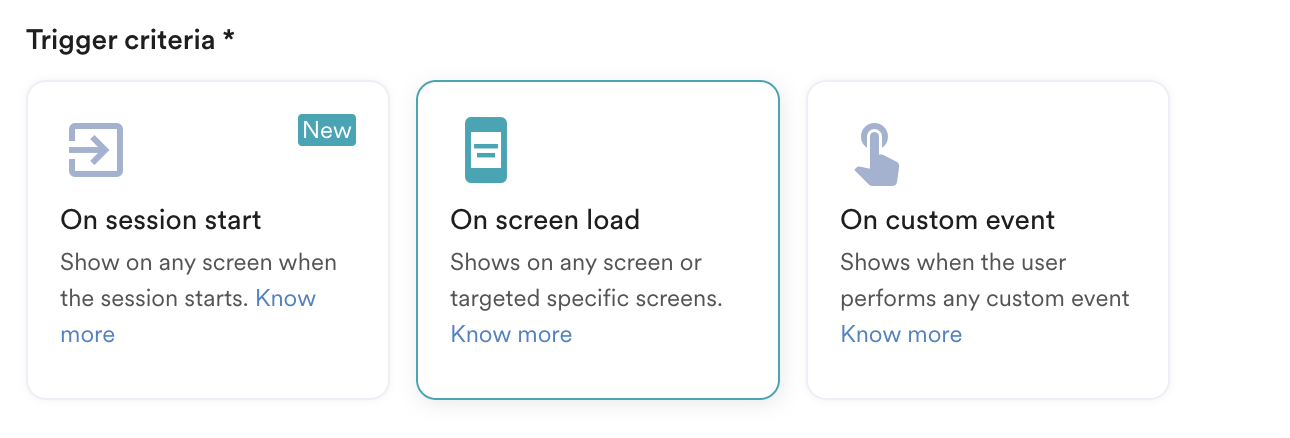
Task: Click 'Show on any screen when' description text
Action: click(x=198, y=263)
